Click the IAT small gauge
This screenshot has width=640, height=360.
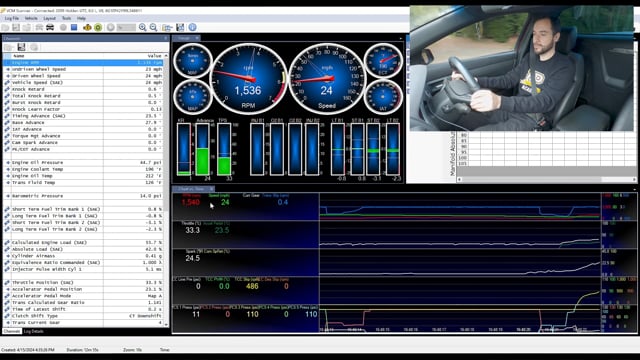click(383, 97)
